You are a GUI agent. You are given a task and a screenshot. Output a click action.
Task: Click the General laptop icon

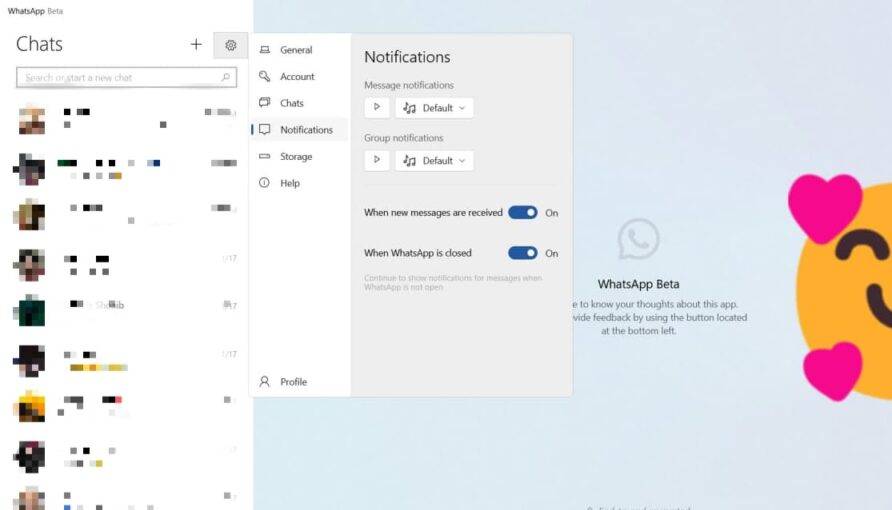click(x=265, y=49)
